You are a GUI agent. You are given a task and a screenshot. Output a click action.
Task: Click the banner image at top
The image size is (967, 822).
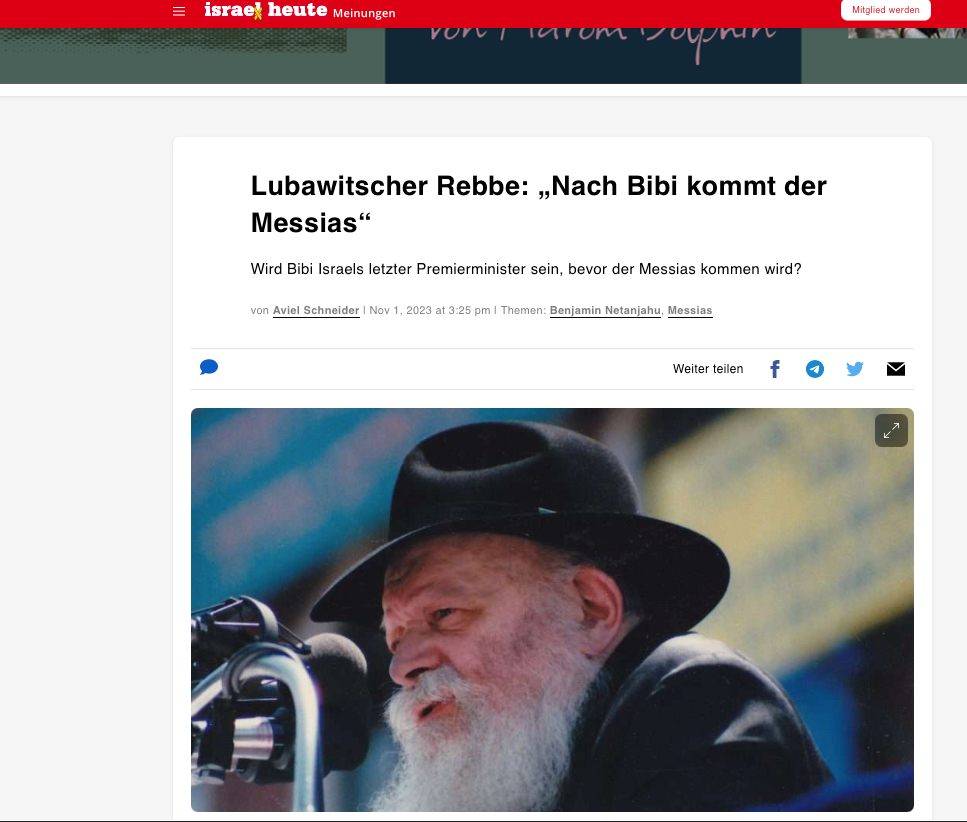coord(593,55)
